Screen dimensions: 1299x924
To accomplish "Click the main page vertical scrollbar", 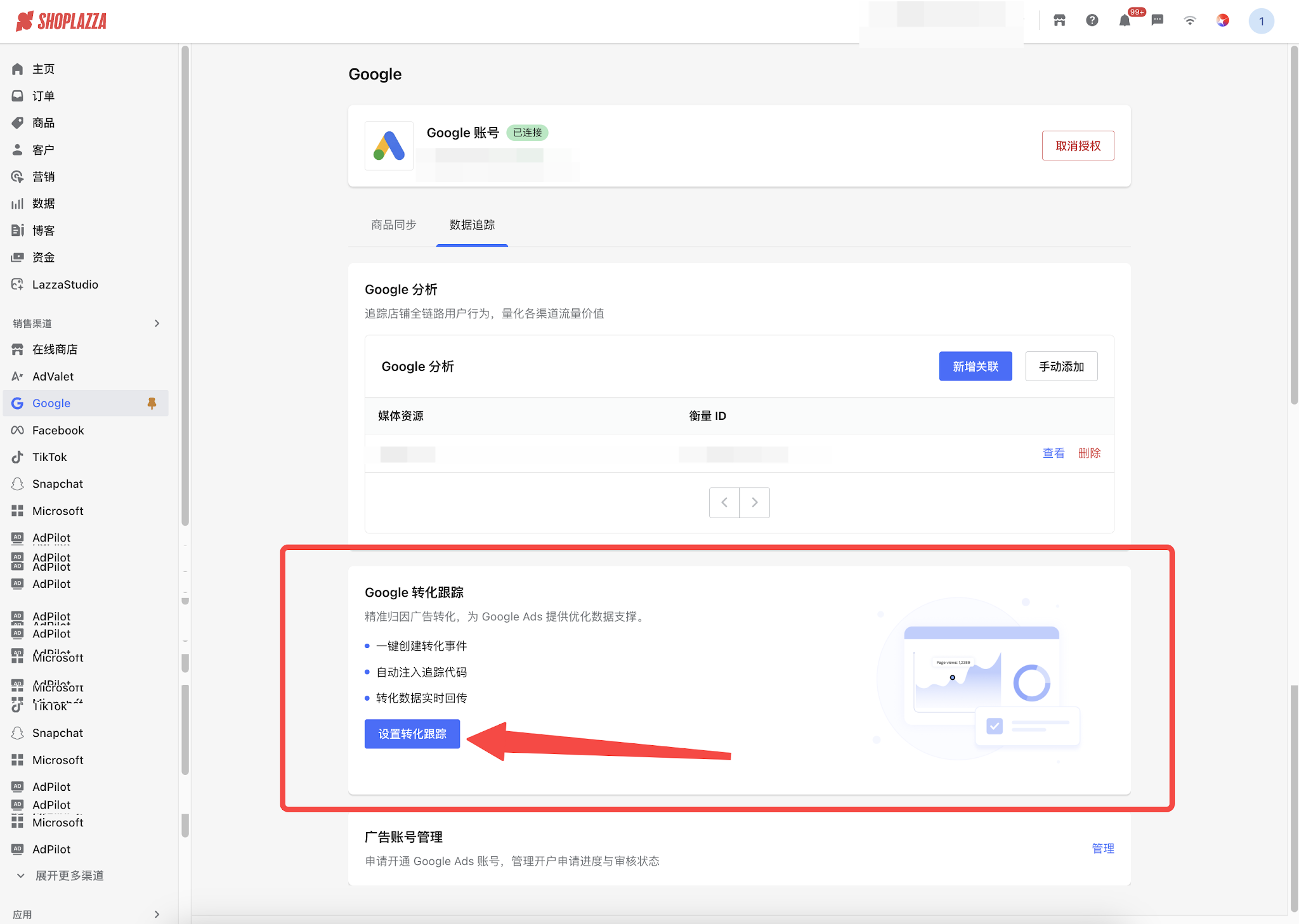I will tap(1294, 226).
